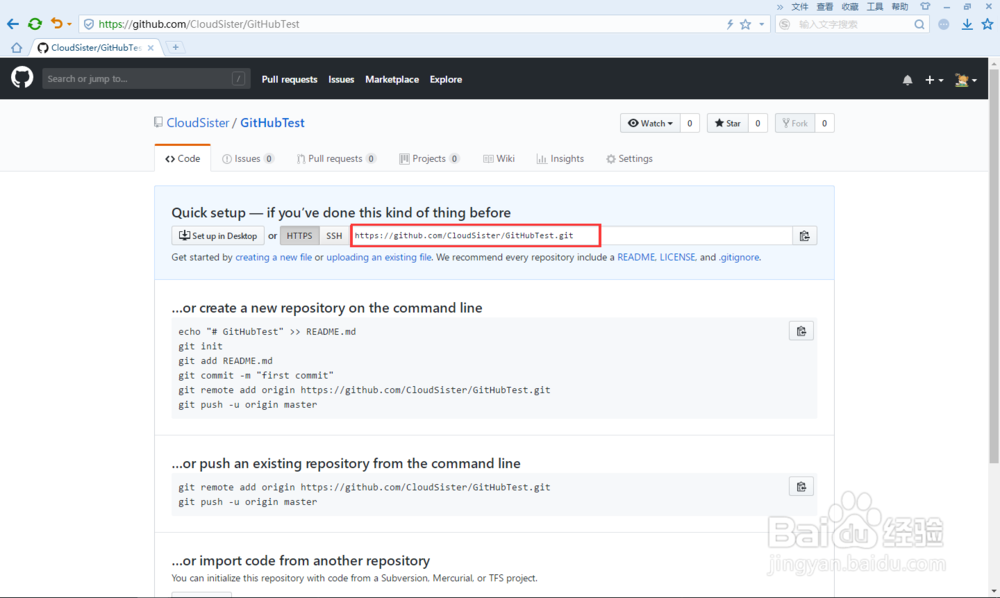1000x598 pixels.
Task: Open the CloudSister owner link
Action: [x=198, y=123]
